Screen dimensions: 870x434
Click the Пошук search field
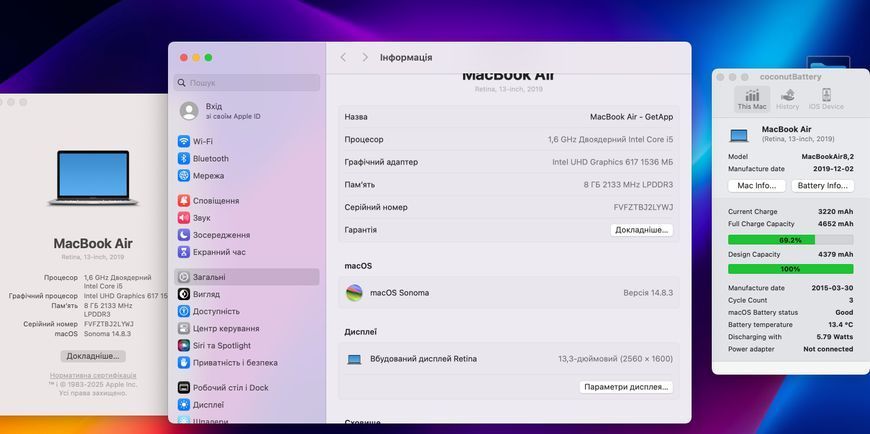tap(247, 83)
